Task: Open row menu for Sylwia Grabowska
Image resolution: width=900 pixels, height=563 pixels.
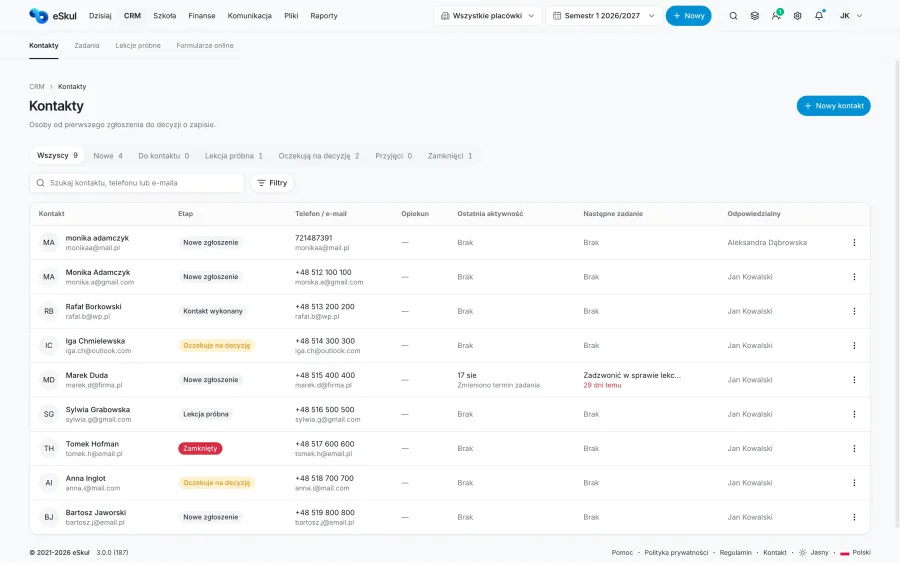Action: coord(854,414)
